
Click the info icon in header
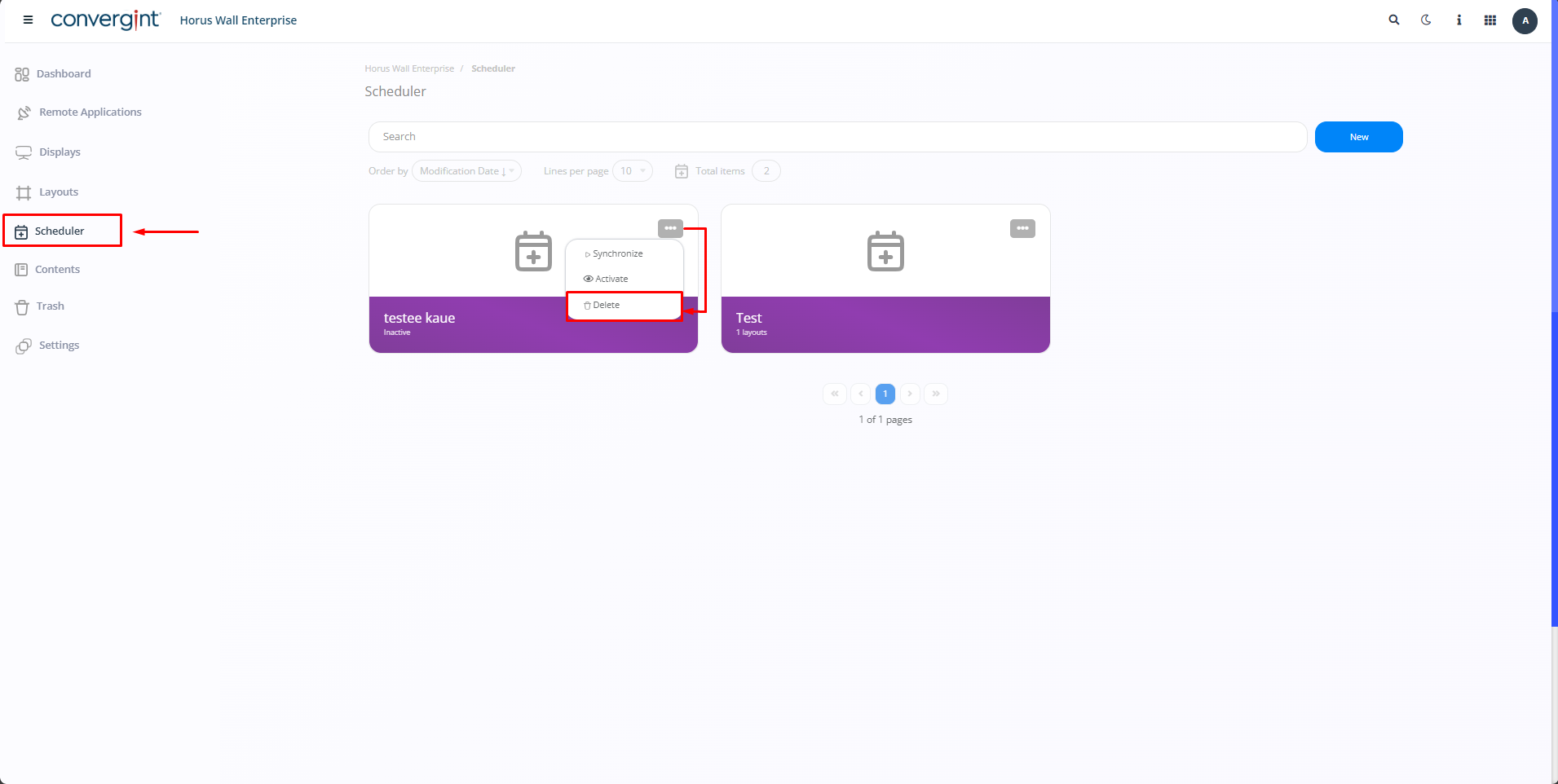1459,20
